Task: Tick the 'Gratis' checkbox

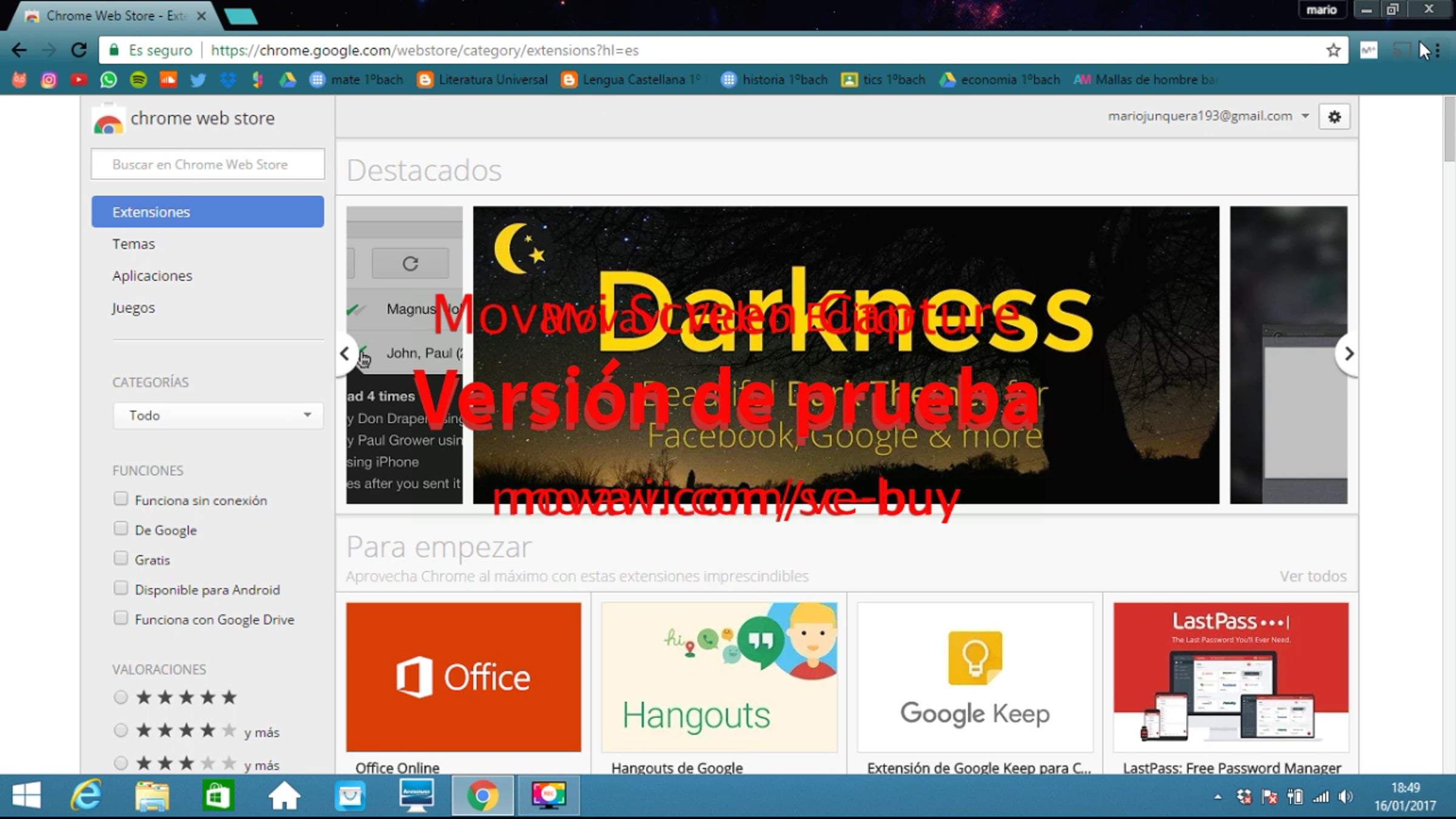Action: [x=121, y=558]
